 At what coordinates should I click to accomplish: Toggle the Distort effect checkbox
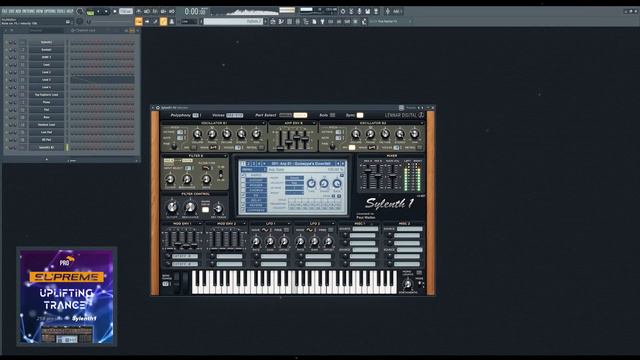(243, 180)
